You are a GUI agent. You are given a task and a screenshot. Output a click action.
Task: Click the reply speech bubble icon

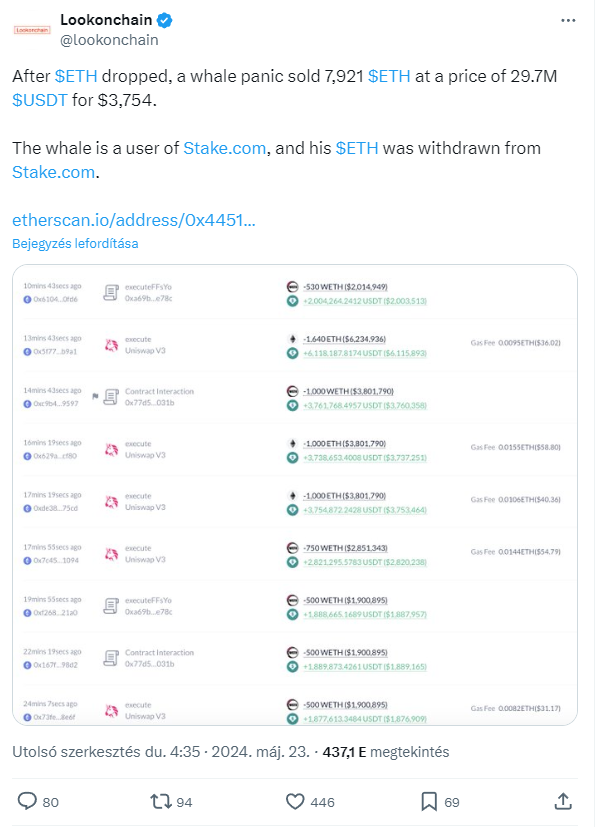coord(27,801)
